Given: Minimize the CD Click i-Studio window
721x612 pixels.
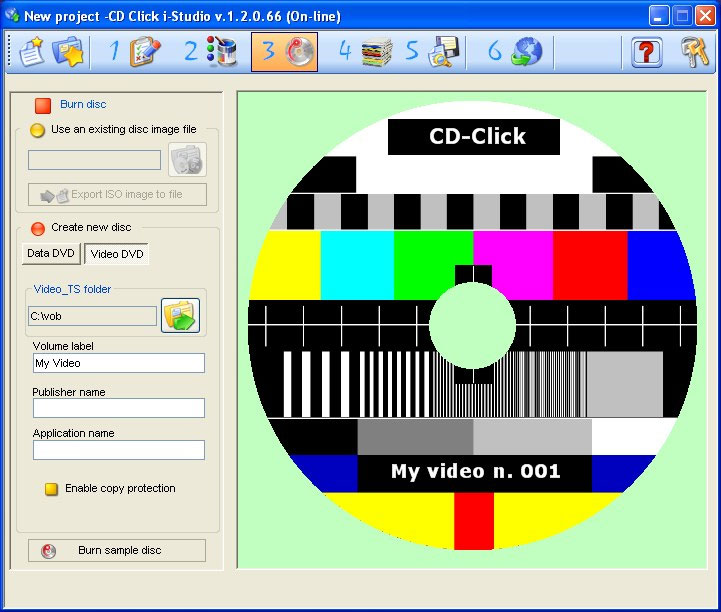Looking at the screenshot, I should point(659,16).
